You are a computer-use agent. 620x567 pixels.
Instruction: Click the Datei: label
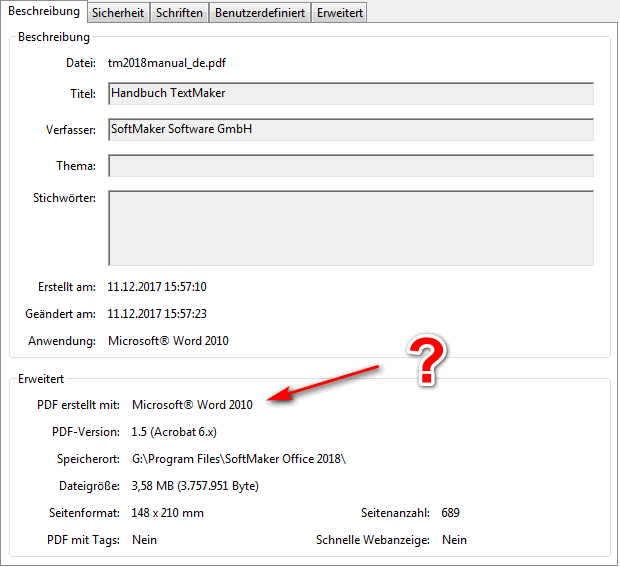pyautogui.click(x=81, y=63)
